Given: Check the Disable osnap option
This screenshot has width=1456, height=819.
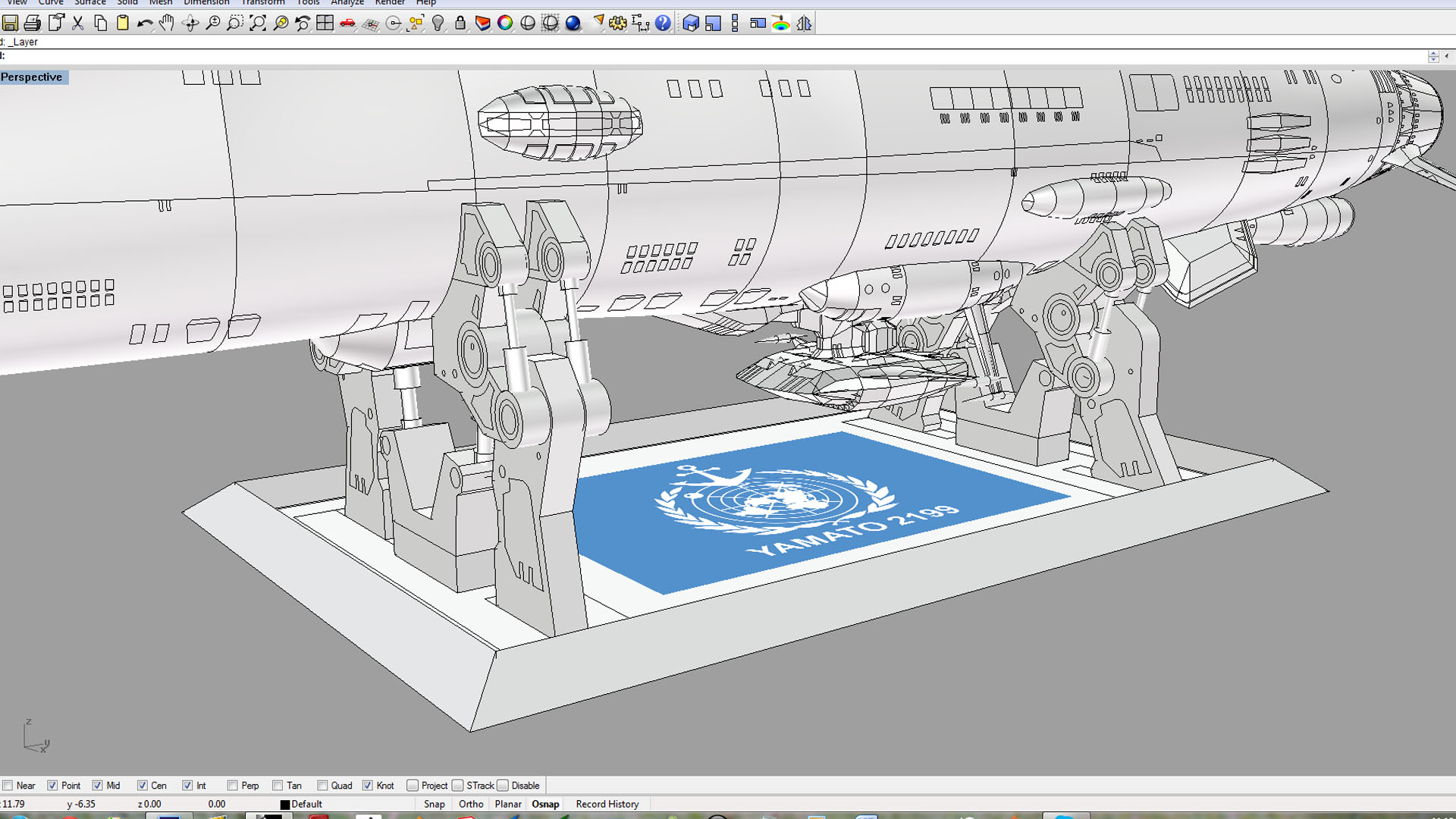Looking at the screenshot, I should (502, 786).
